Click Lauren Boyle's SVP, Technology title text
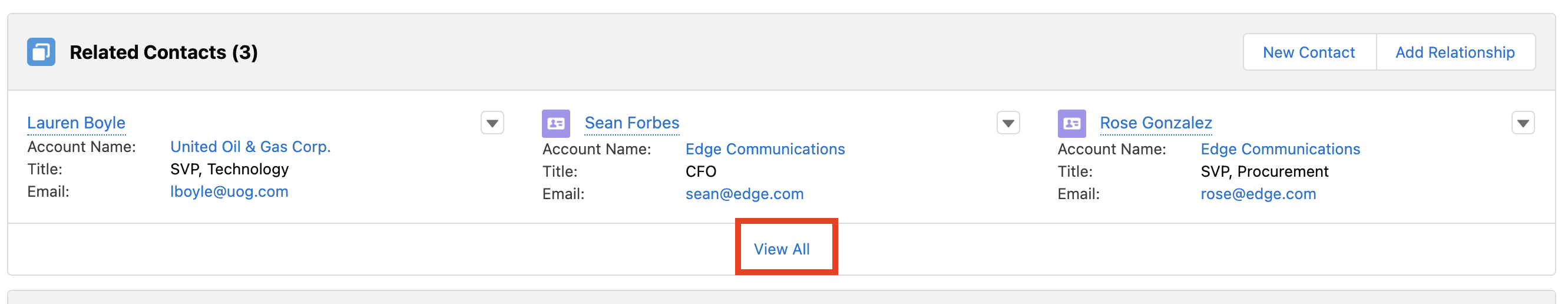This screenshot has width=1568, height=304. point(229,169)
